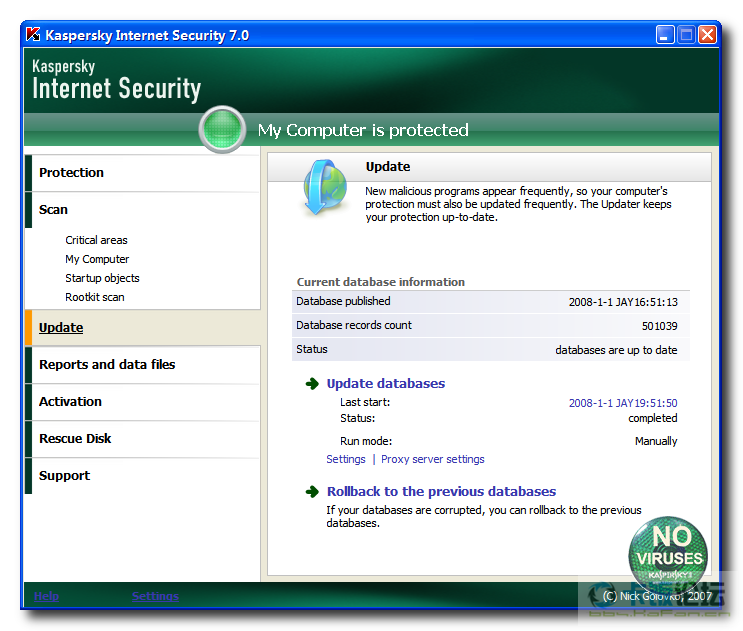
Task: Open the Activation section
Action: [x=70, y=401]
